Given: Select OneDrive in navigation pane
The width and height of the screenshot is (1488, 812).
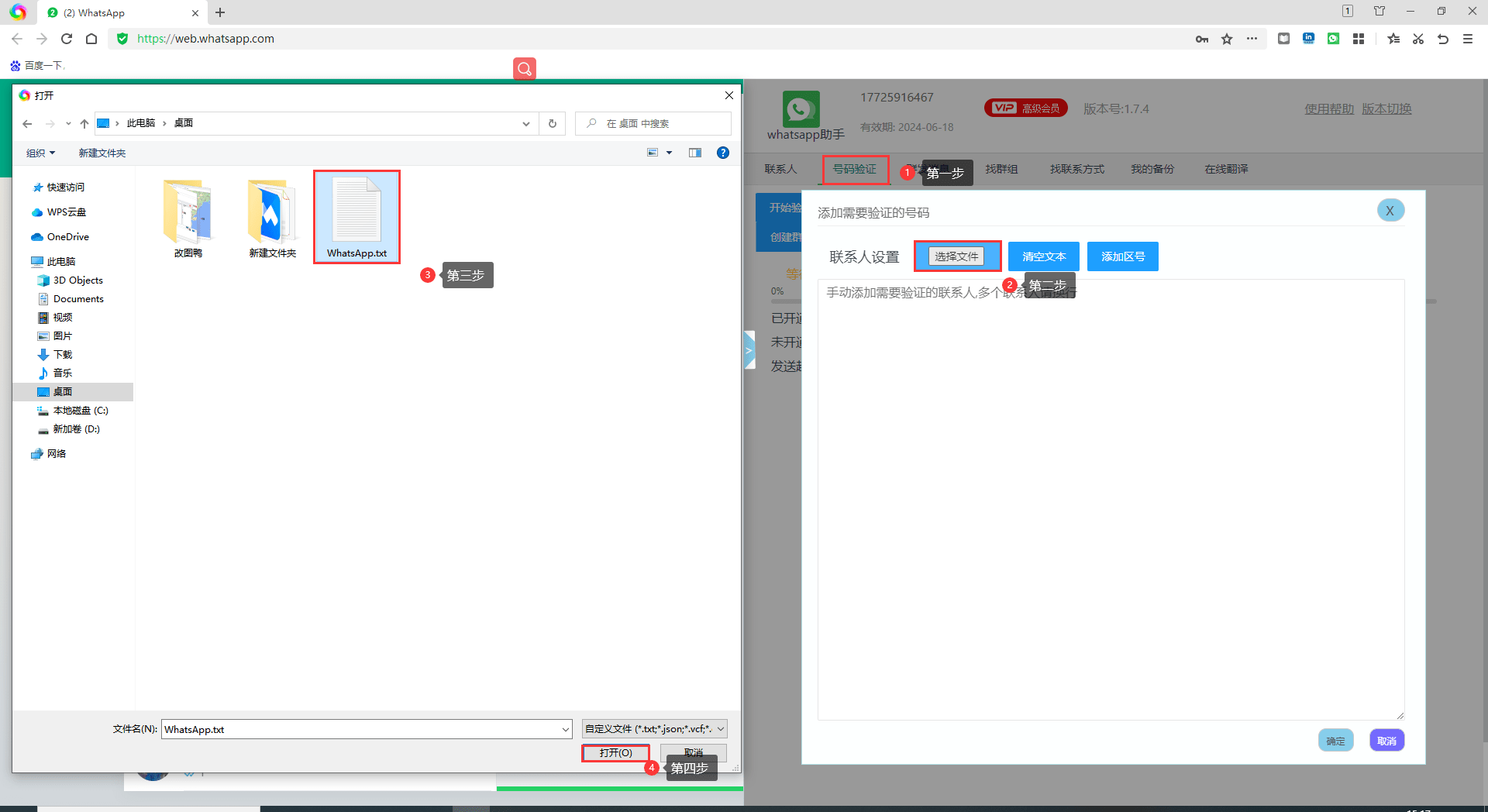Looking at the screenshot, I should tap(60, 237).
